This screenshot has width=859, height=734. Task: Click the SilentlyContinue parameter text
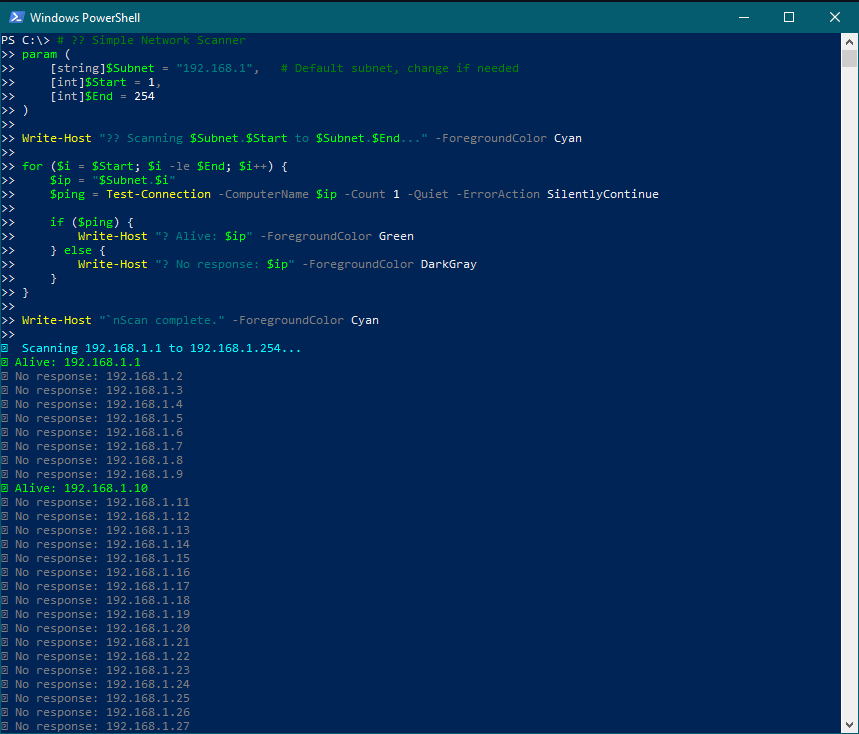tap(602, 193)
